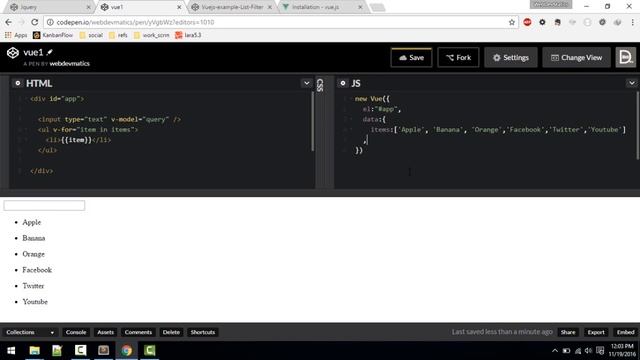Open volume control in tray
640x360 pixels.
588,351
